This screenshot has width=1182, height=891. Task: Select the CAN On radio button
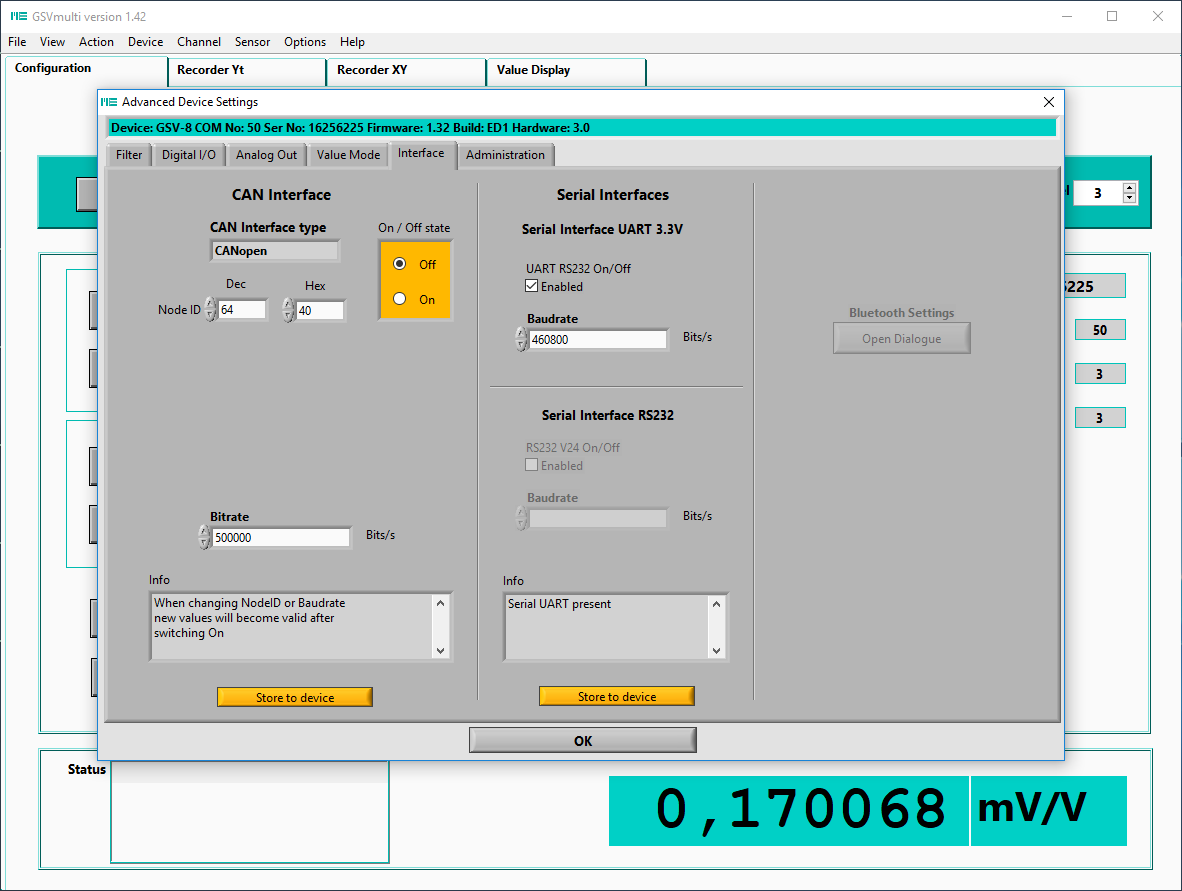pos(400,298)
